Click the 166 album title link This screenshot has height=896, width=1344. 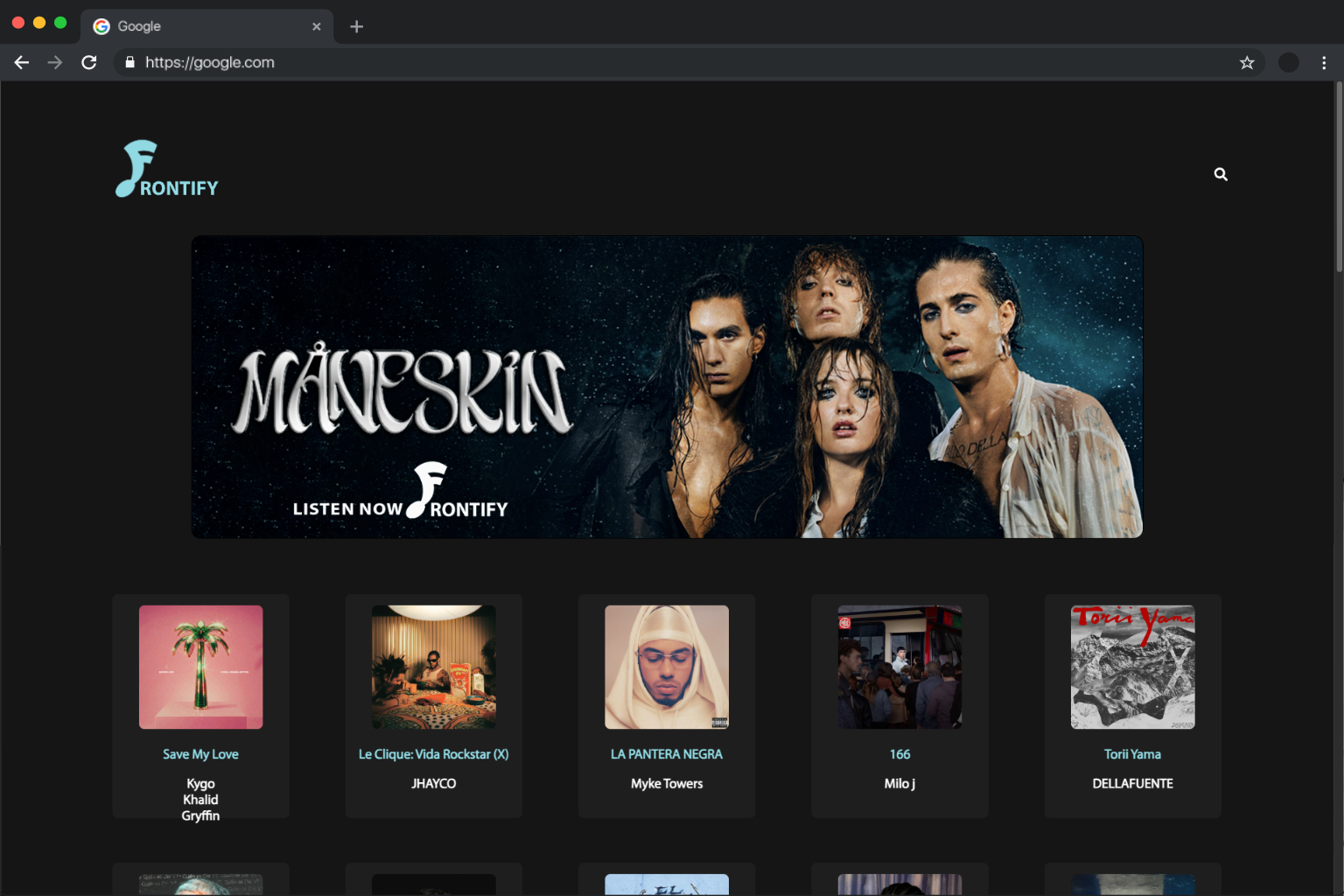click(x=899, y=754)
